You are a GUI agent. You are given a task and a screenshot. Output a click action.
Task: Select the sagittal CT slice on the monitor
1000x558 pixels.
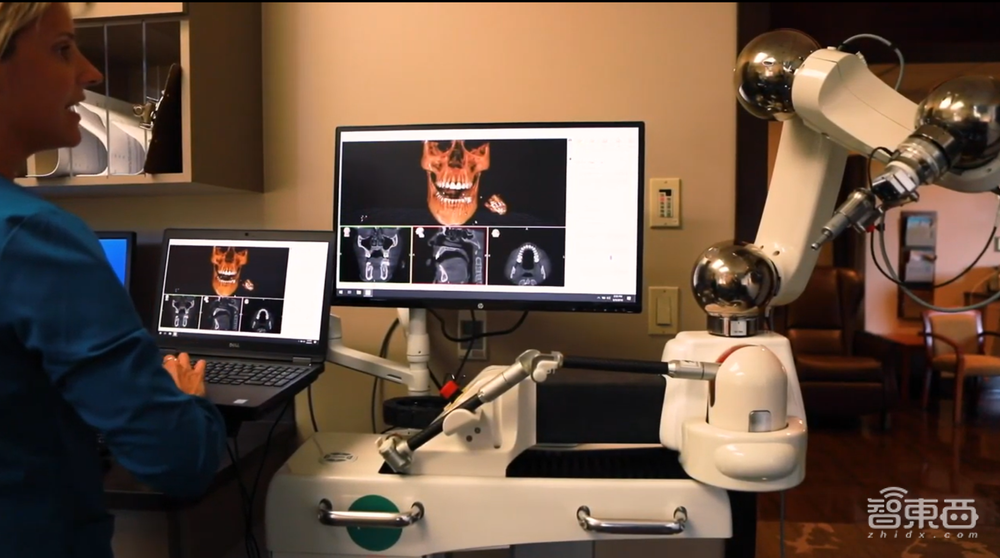pyautogui.click(x=449, y=256)
